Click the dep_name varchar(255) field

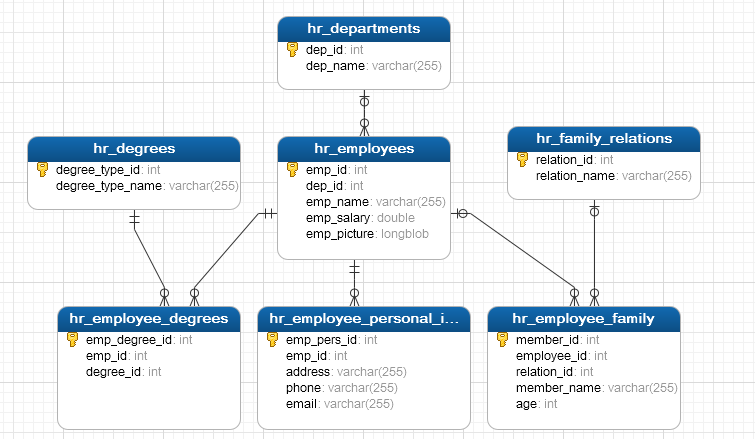(373, 66)
